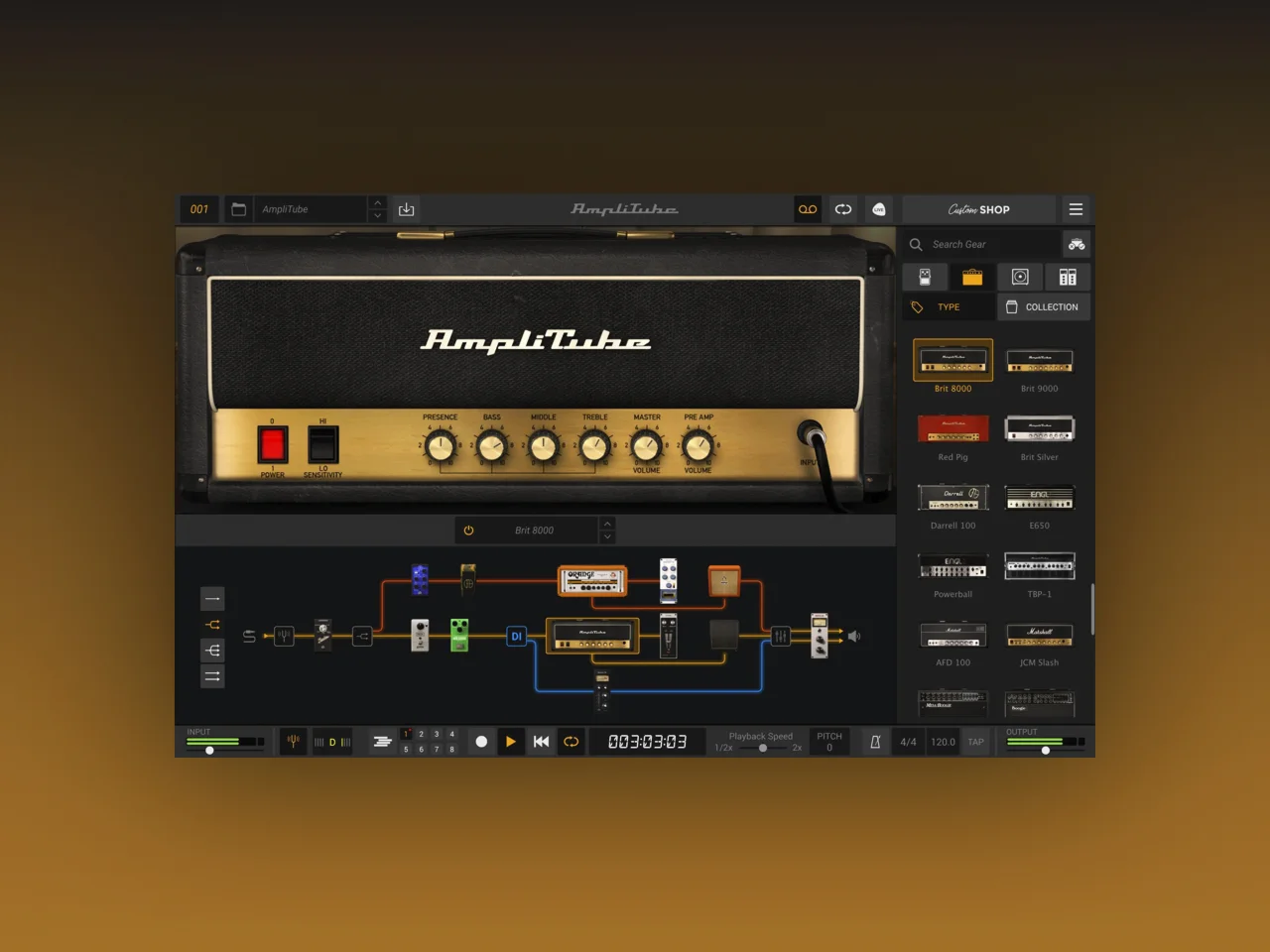Click preset up arrow next to AmpliTube

[x=377, y=203]
